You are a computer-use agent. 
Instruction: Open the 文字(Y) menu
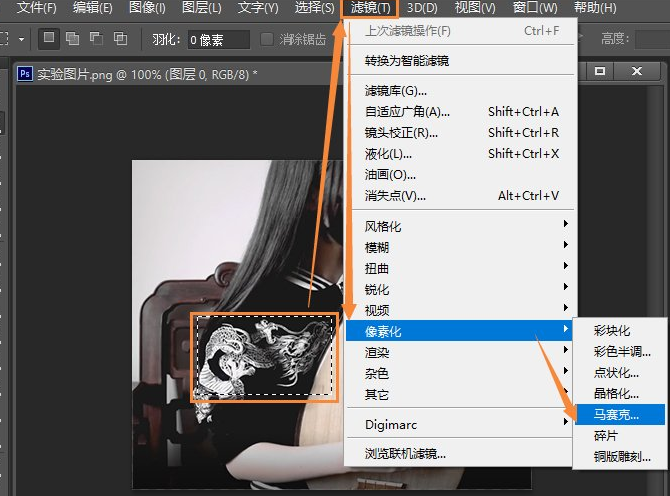258,7
